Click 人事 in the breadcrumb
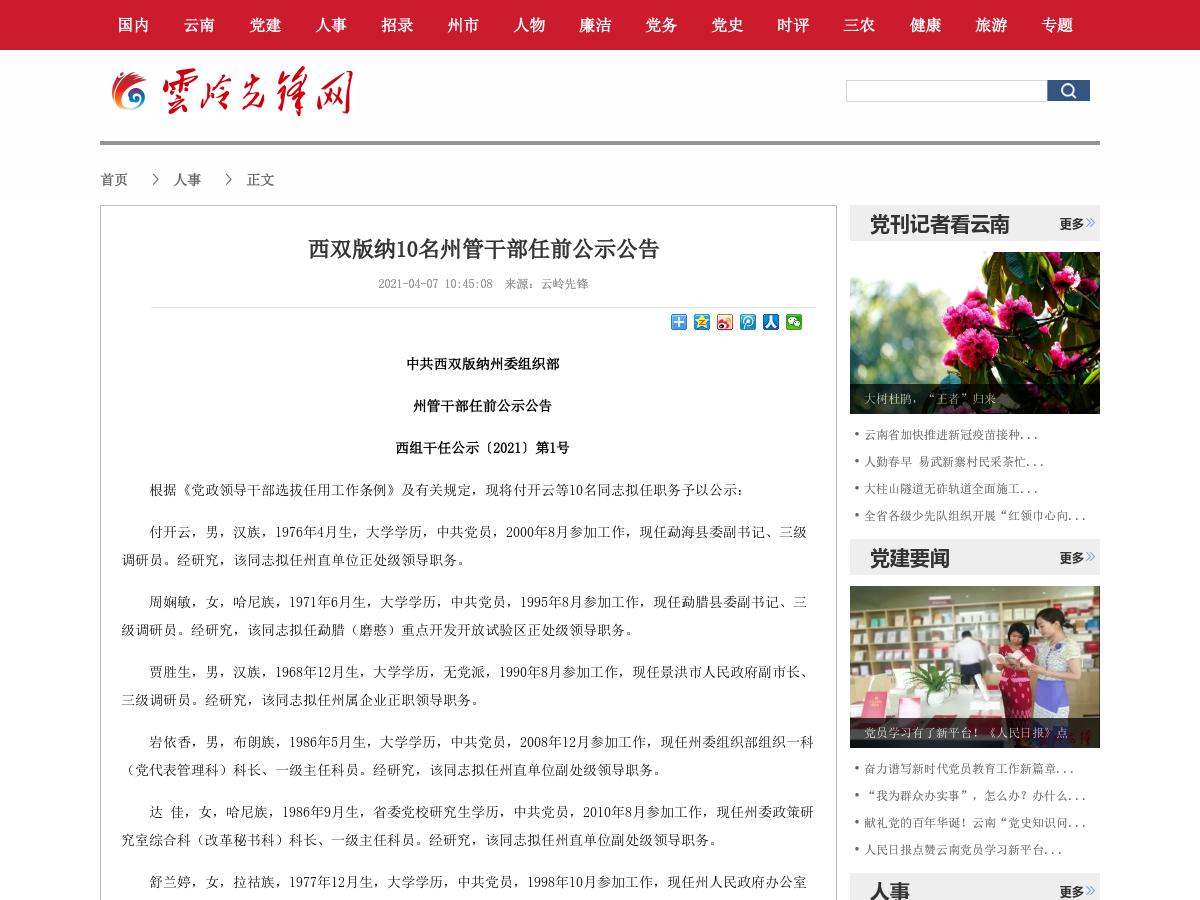The image size is (1200, 900). coord(187,180)
